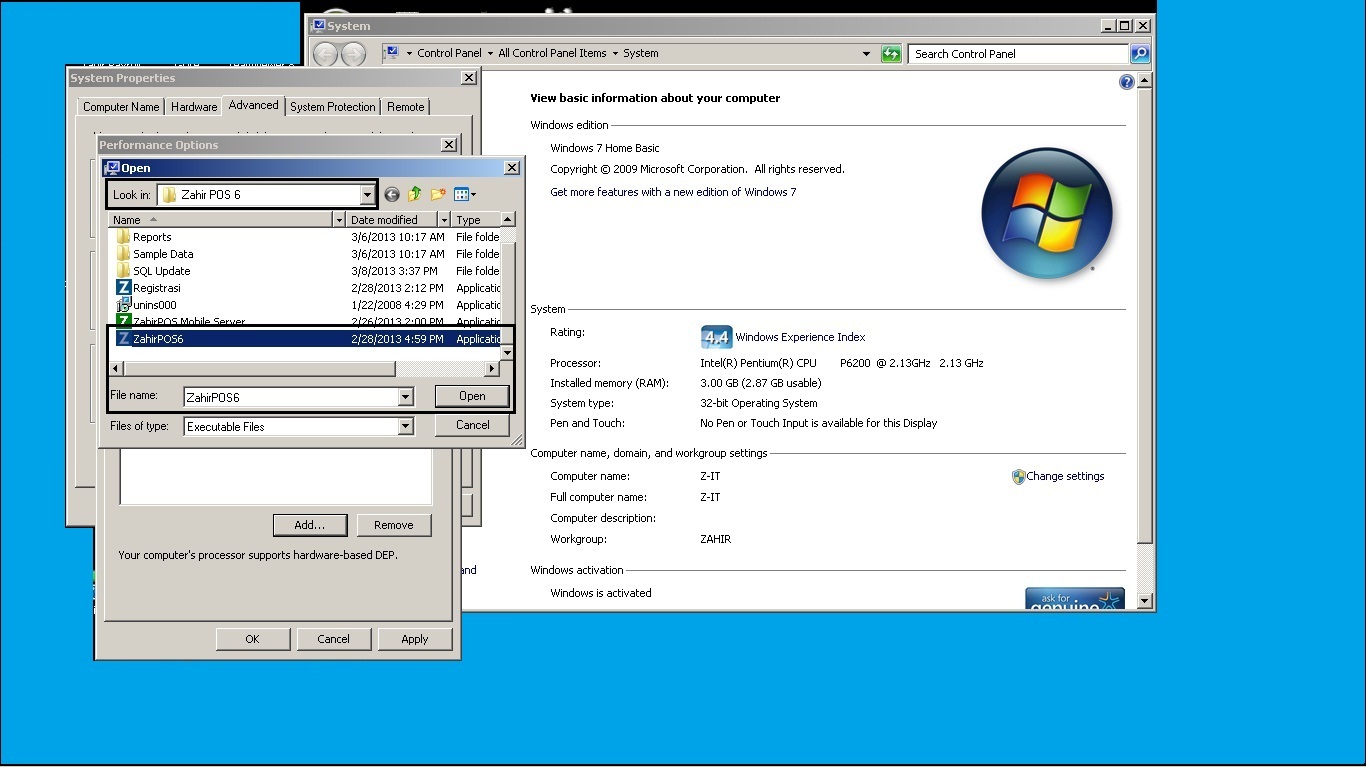Click file list scroll-down arrow
The image size is (1366, 768).
click(507, 353)
